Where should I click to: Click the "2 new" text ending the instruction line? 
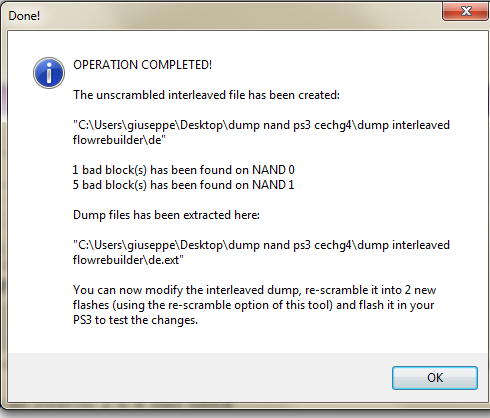tap(420, 290)
